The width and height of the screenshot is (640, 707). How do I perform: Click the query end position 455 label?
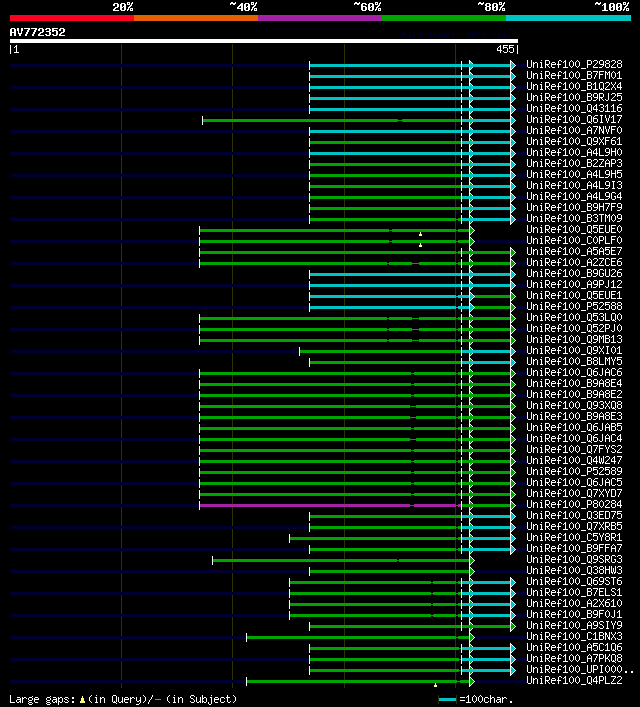(505, 50)
